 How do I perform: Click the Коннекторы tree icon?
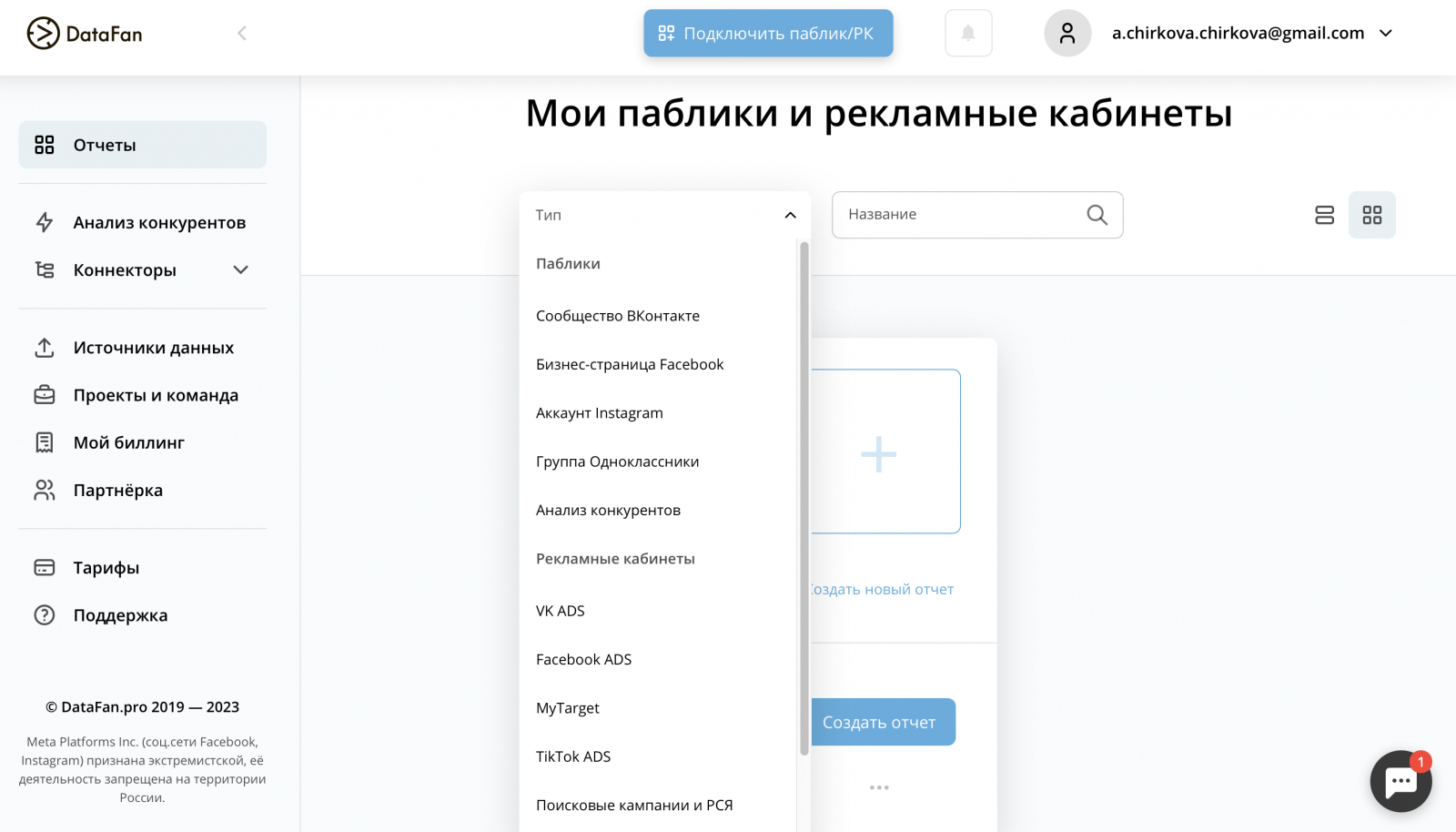pos(45,269)
